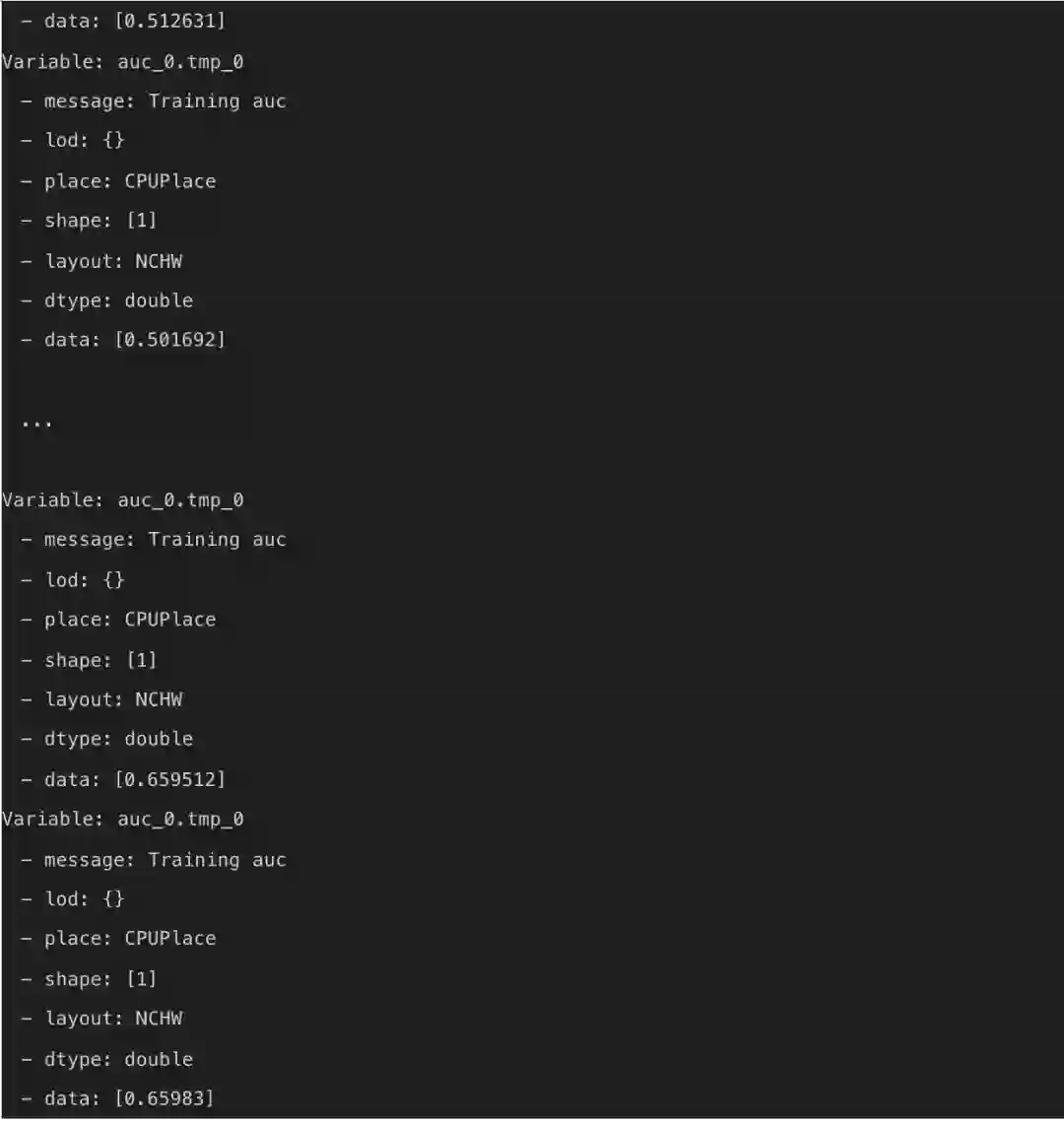1064x1122 pixels.
Task: Click the data value 0.65983
Action: (165, 1098)
